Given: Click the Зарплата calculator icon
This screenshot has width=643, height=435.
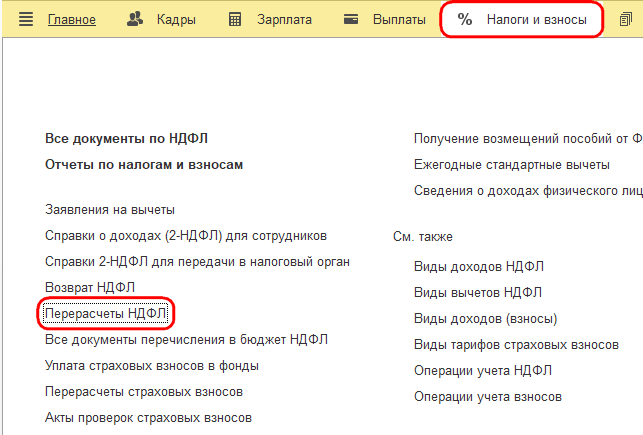Looking at the screenshot, I should click(235, 19).
